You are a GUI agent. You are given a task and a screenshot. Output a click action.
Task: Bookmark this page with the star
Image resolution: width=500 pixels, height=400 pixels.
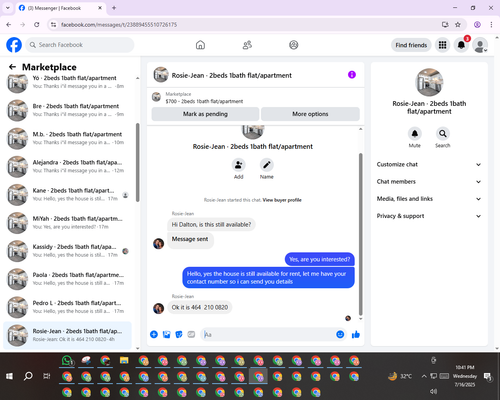pyautogui.click(x=458, y=25)
